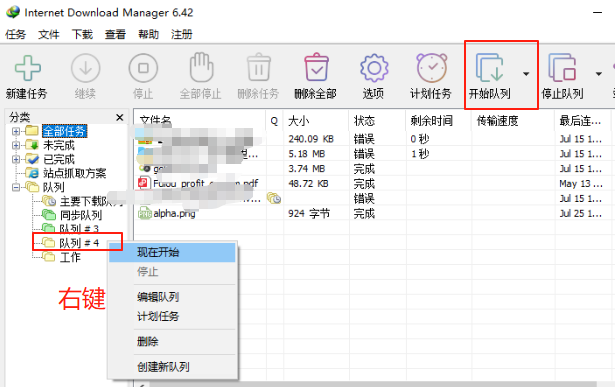Click the PDF file icon in list
615x387 pixels.
[144, 183]
